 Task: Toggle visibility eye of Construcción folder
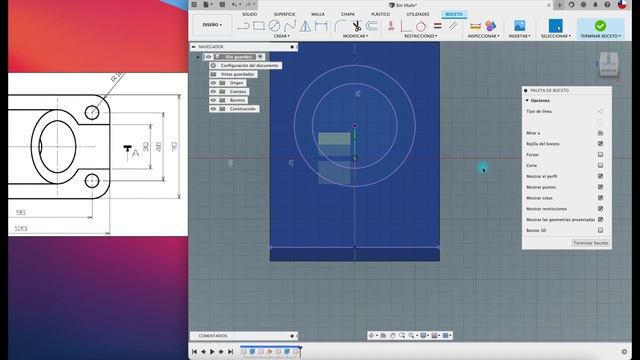213,109
